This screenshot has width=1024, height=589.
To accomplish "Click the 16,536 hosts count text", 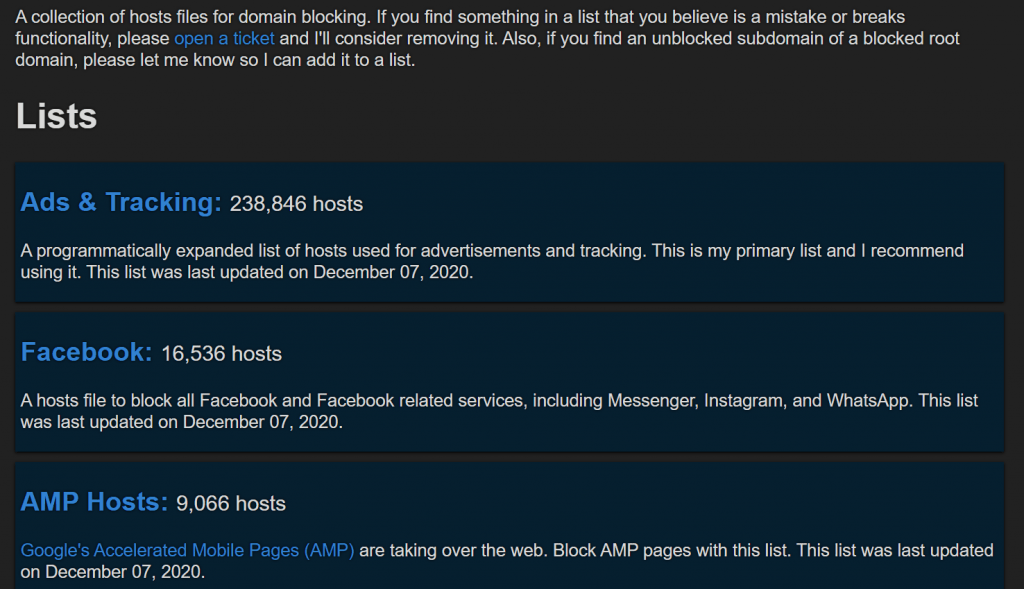I will click(221, 354).
